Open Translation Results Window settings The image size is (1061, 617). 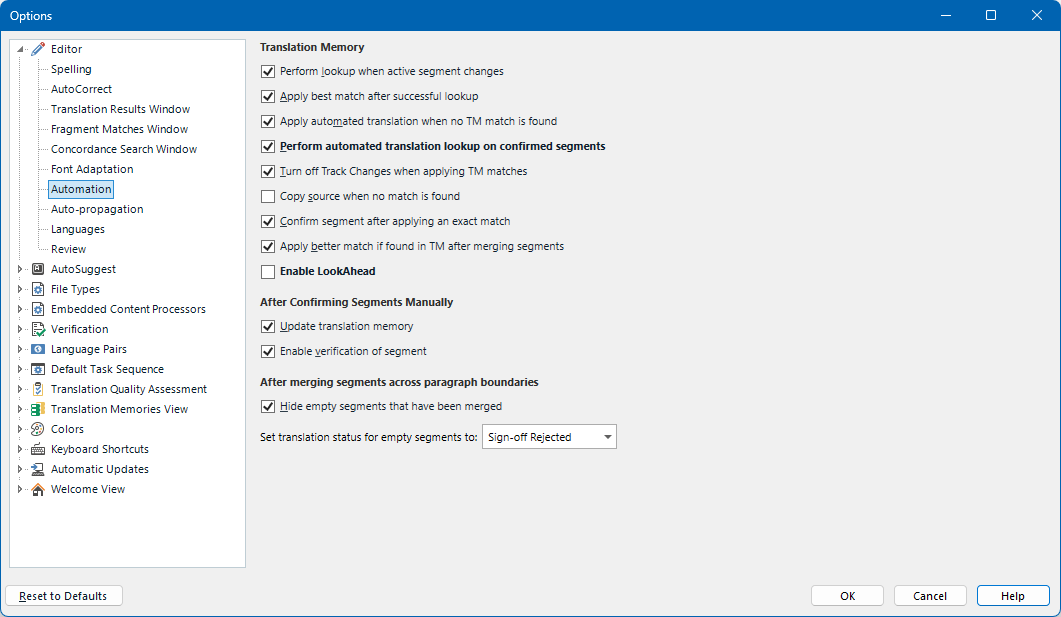[x=120, y=109]
